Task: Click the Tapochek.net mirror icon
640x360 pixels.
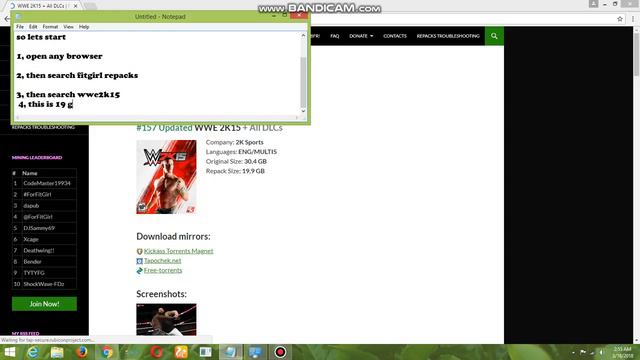Action: 139,261
